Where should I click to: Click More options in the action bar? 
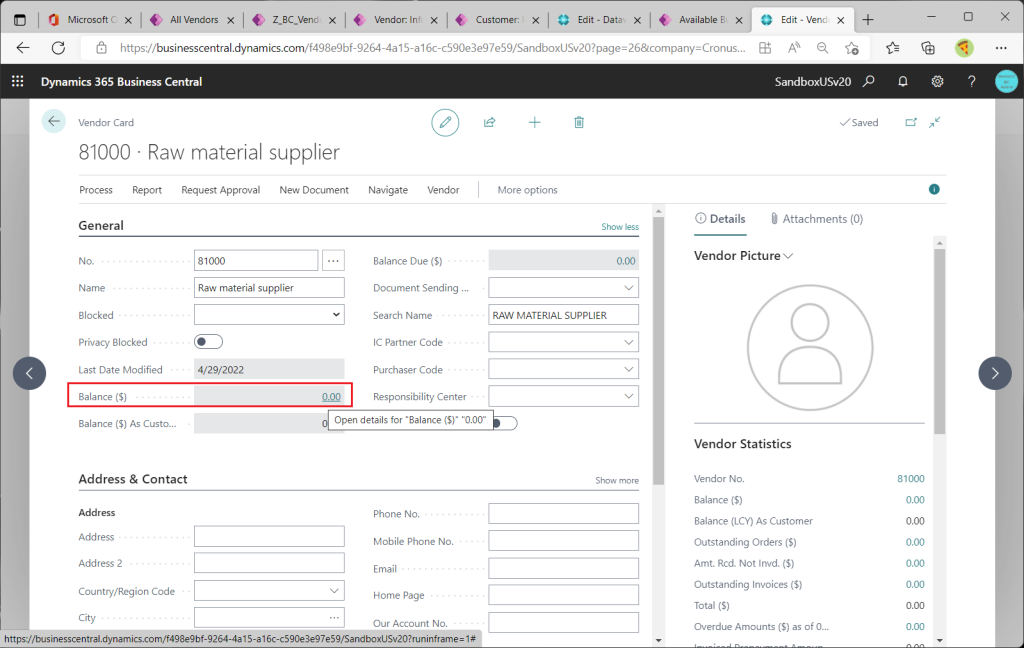(528, 190)
